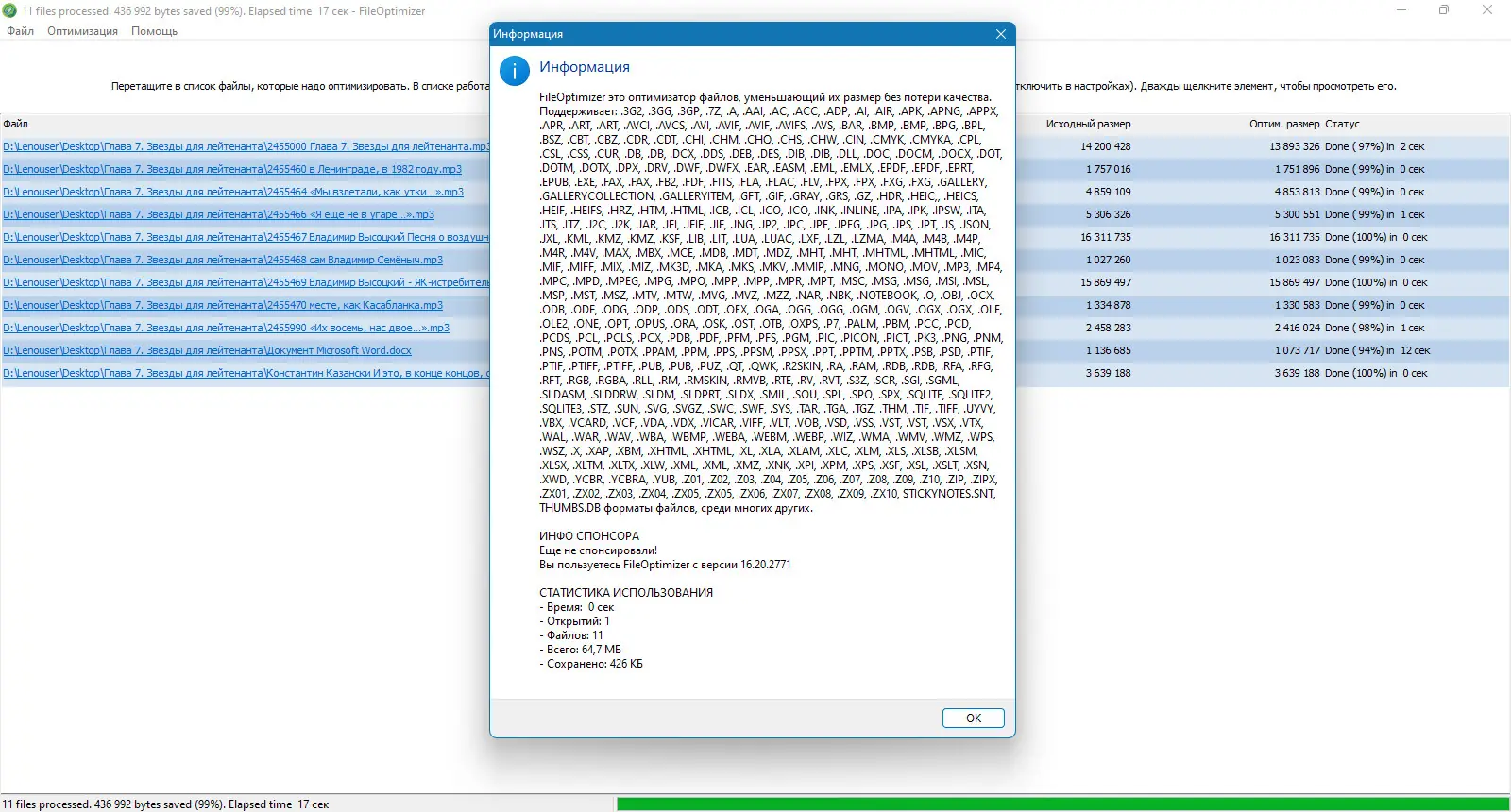1511x812 pixels.
Task: Maximize the FileOptimizer window
Action: coord(1444,10)
